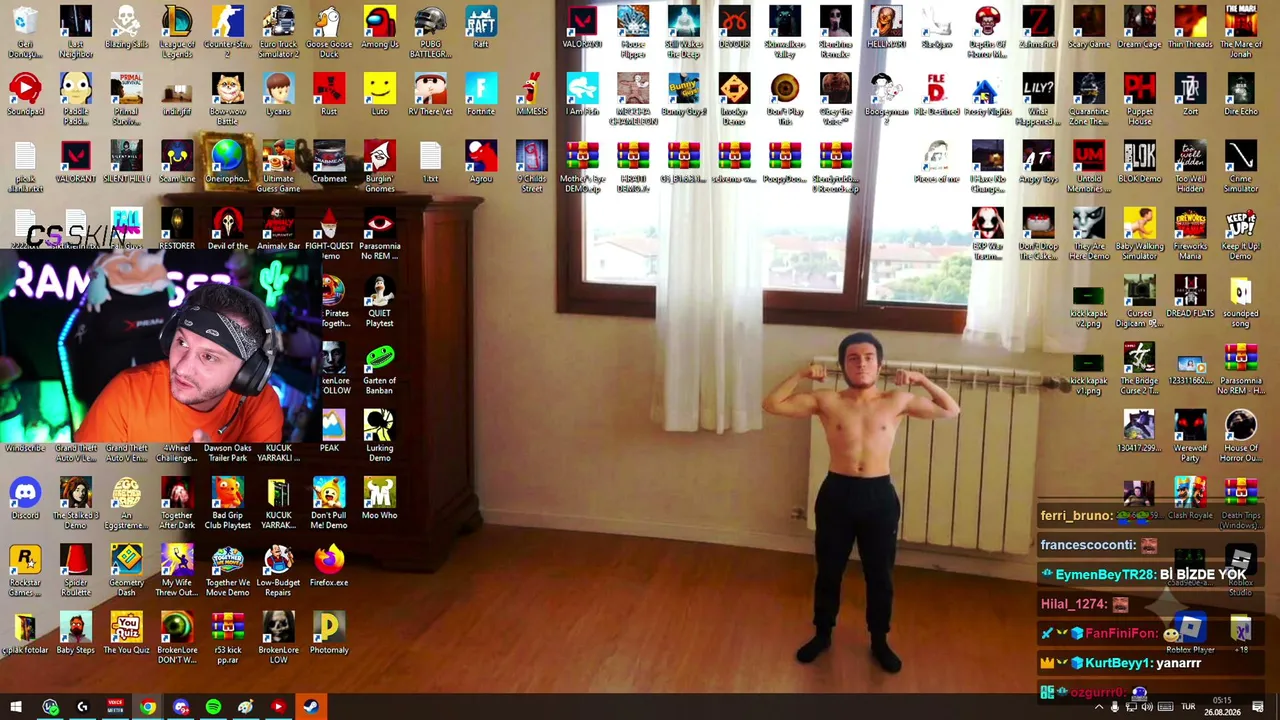The height and width of the screenshot is (720, 1280).
Task: Open the 1.txt file on desktop
Action: (430, 162)
